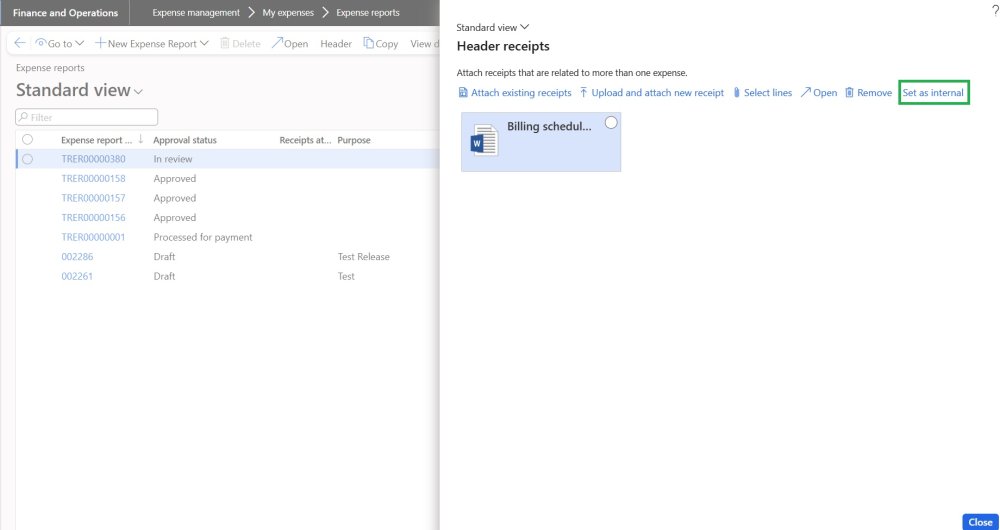Open expense report TRER00000380 link
The width and height of the screenshot is (1000, 530).
point(93,159)
